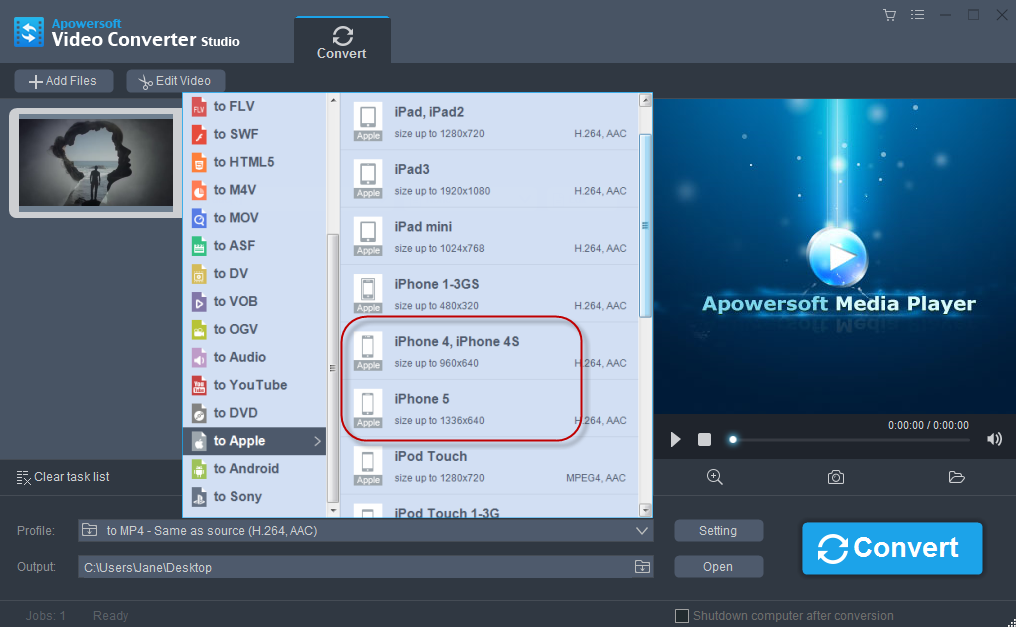This screenshot has width=1016, height=627.
Task: Select the video thumbnail in task list
Action: [x=89, y=162]
